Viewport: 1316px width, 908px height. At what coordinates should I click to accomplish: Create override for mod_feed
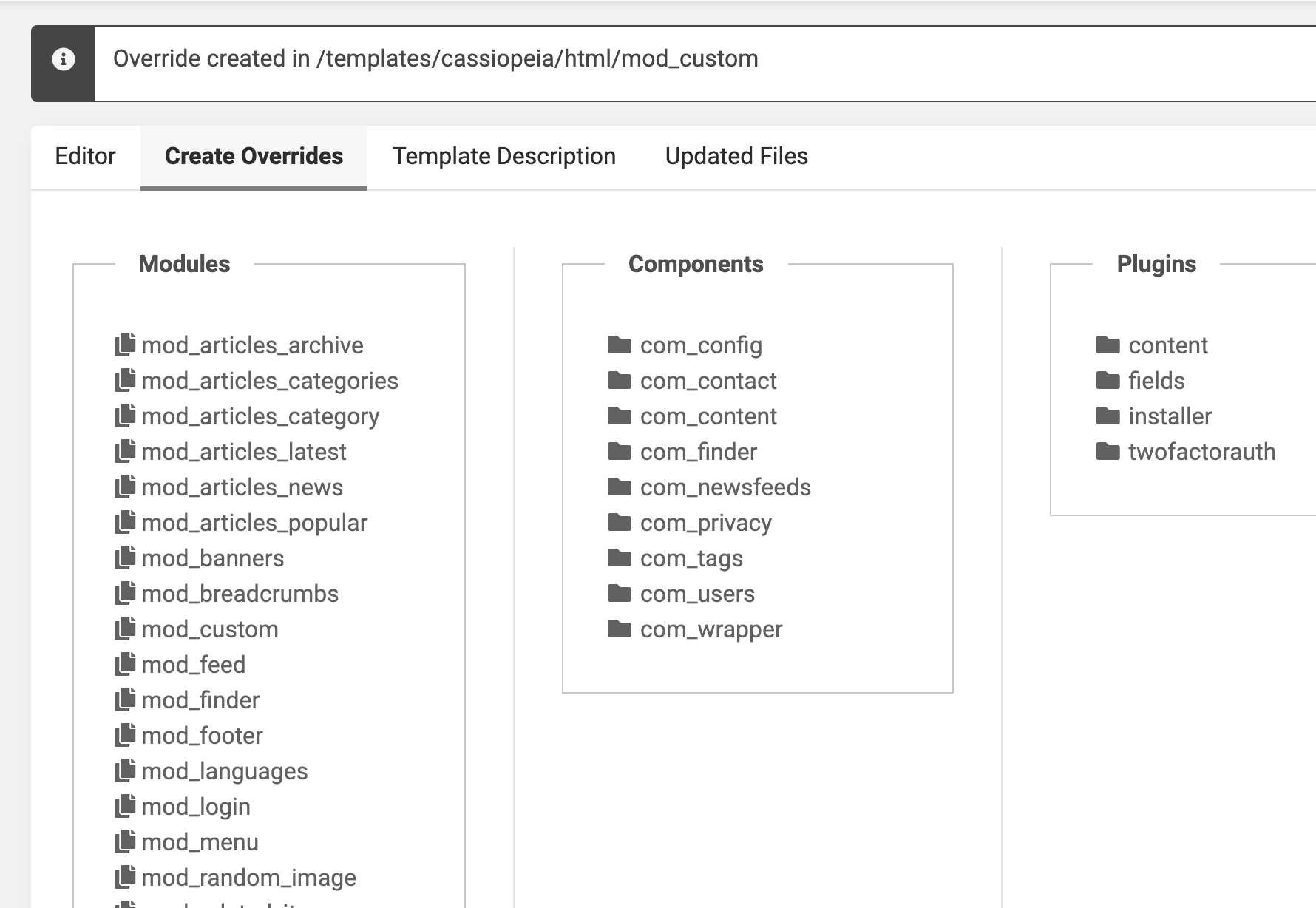[x=194, y=665]
